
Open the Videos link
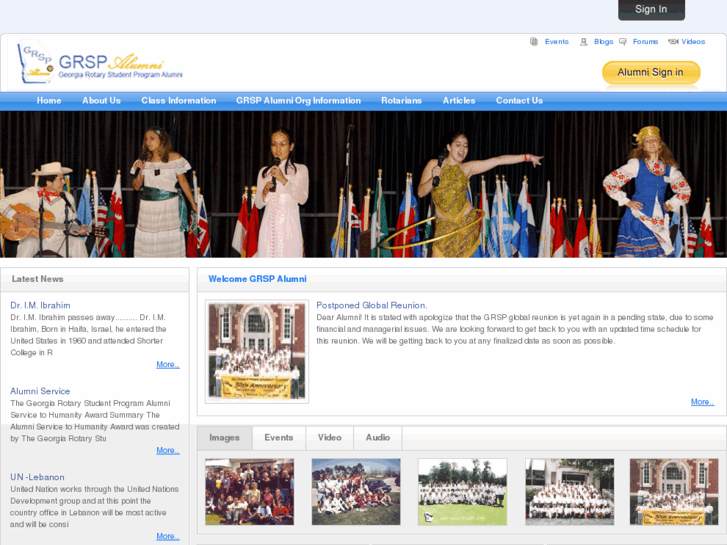pyautogui.click(x=693, y=42)
